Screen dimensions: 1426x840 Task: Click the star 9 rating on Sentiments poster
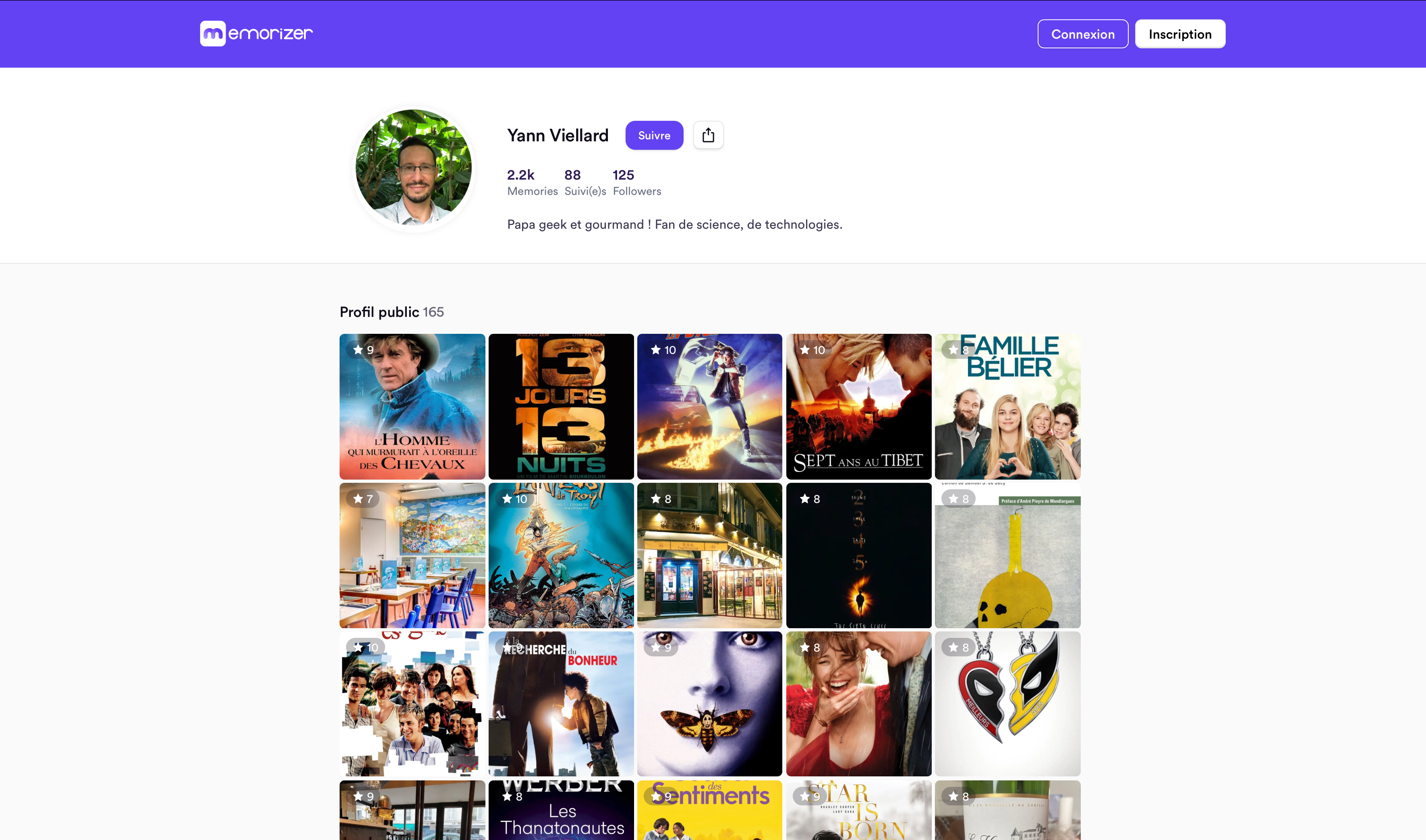[661, 797]
